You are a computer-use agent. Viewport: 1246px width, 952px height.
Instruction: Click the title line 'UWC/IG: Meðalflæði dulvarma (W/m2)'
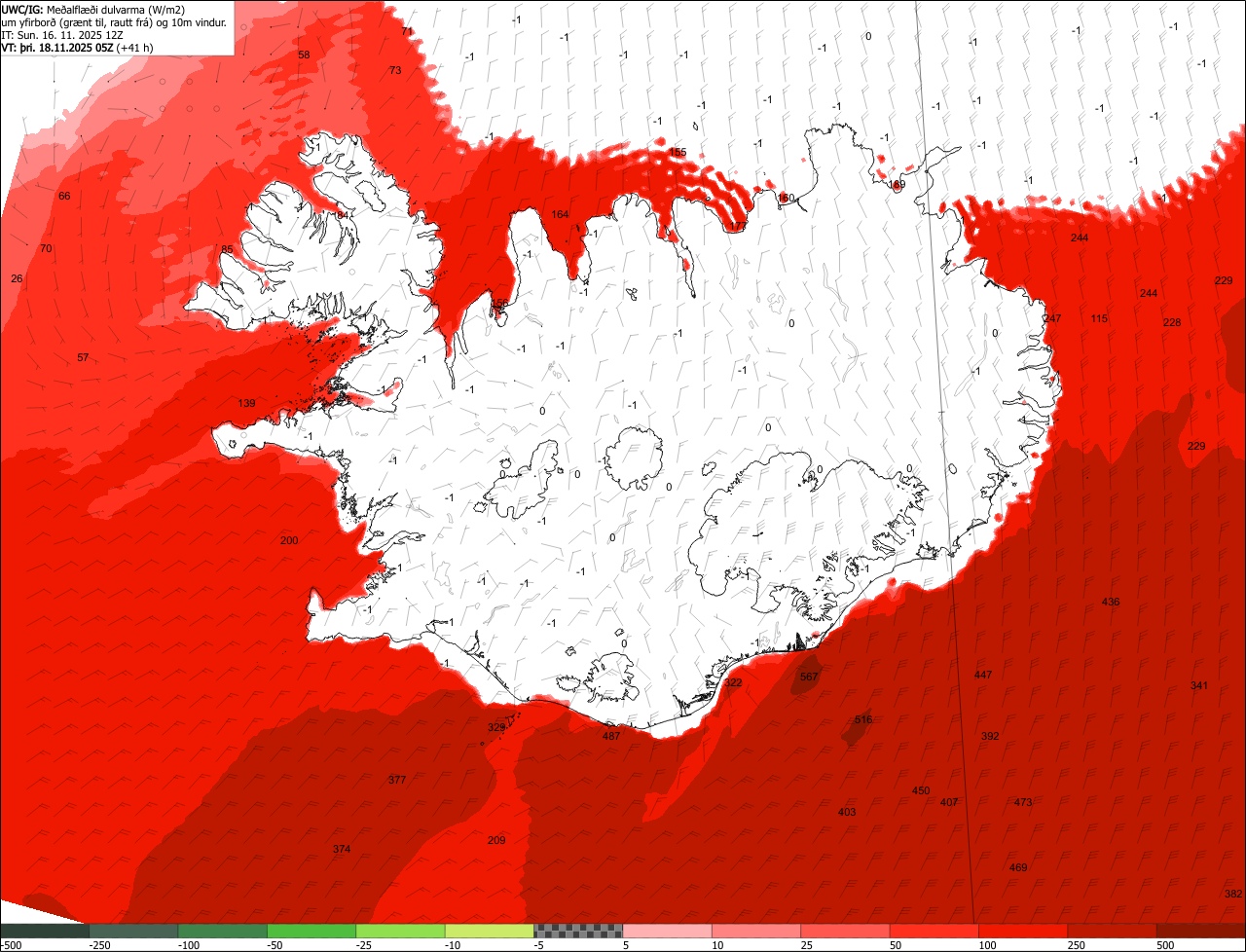(x=93, y=9)
